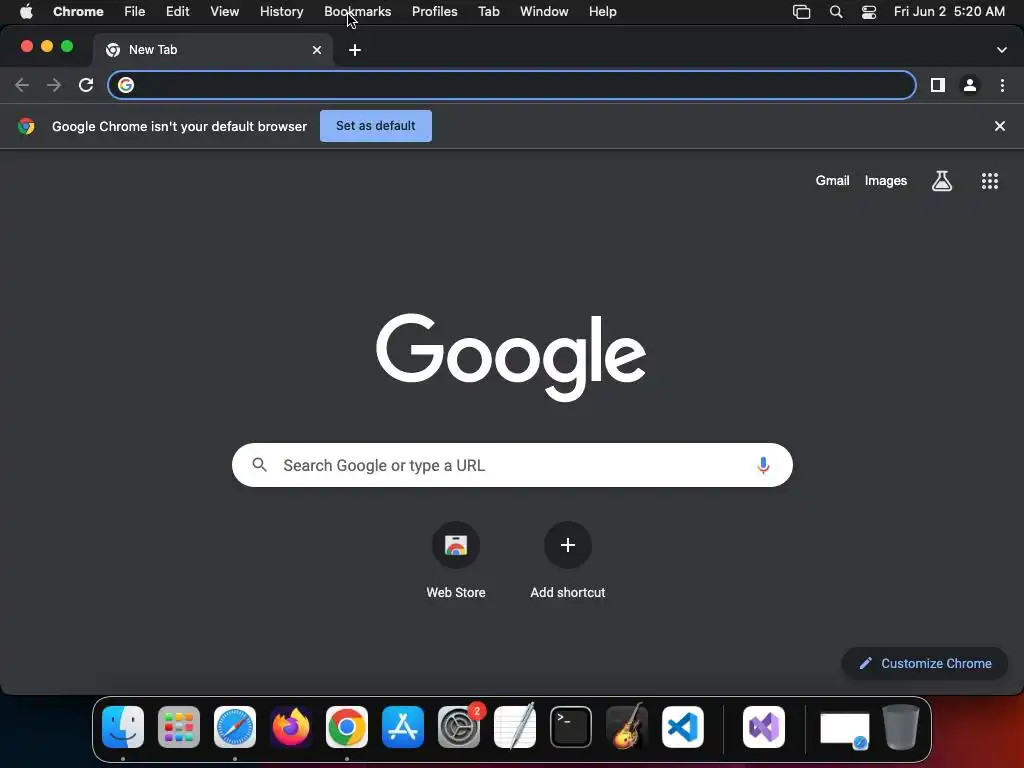The height and width of the screenshot is (768, 1024).
Task: Open the Images link
Action: click(x=886, y=181)
